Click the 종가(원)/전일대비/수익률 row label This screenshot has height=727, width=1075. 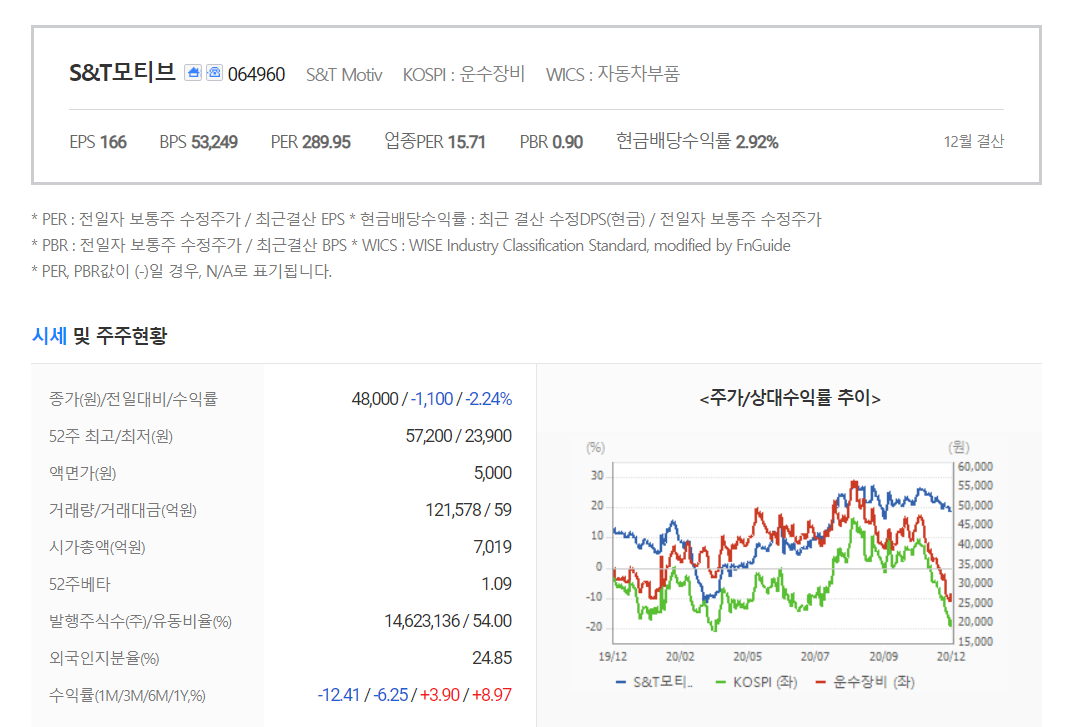[133, 398]
